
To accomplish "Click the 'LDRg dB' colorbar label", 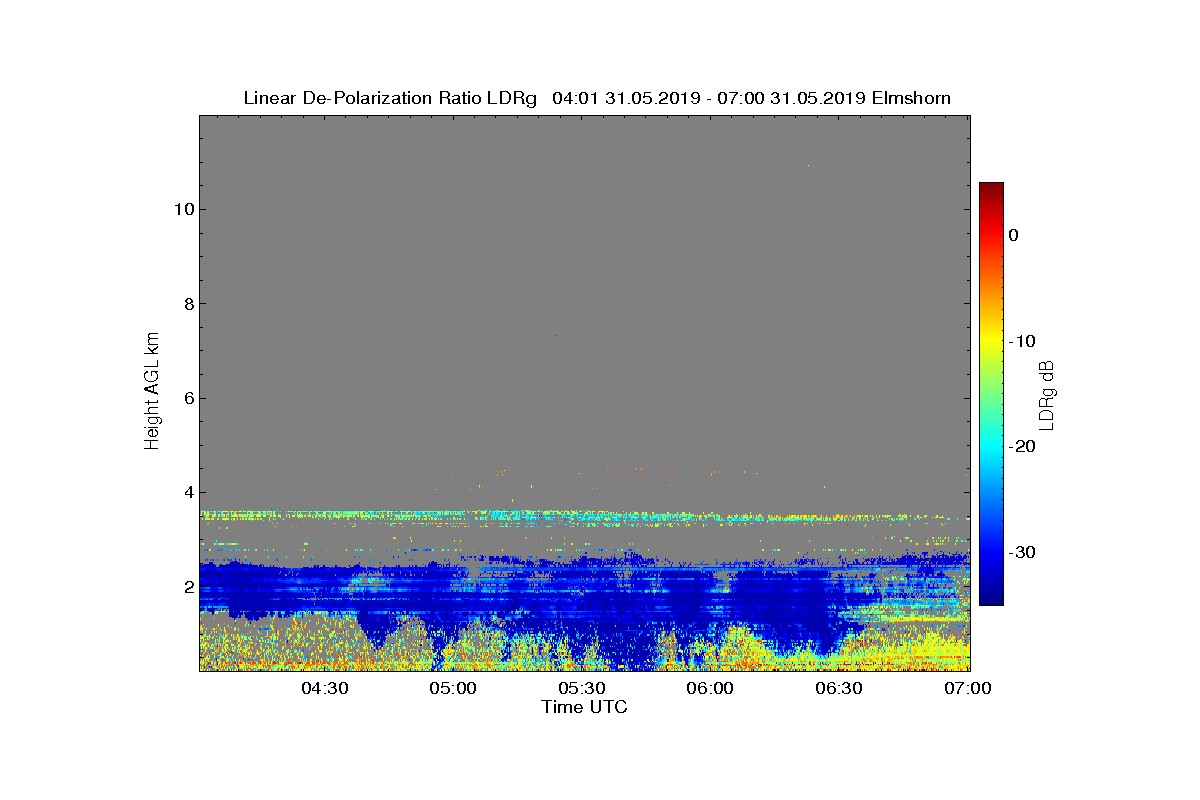I will pos(1047,394).
